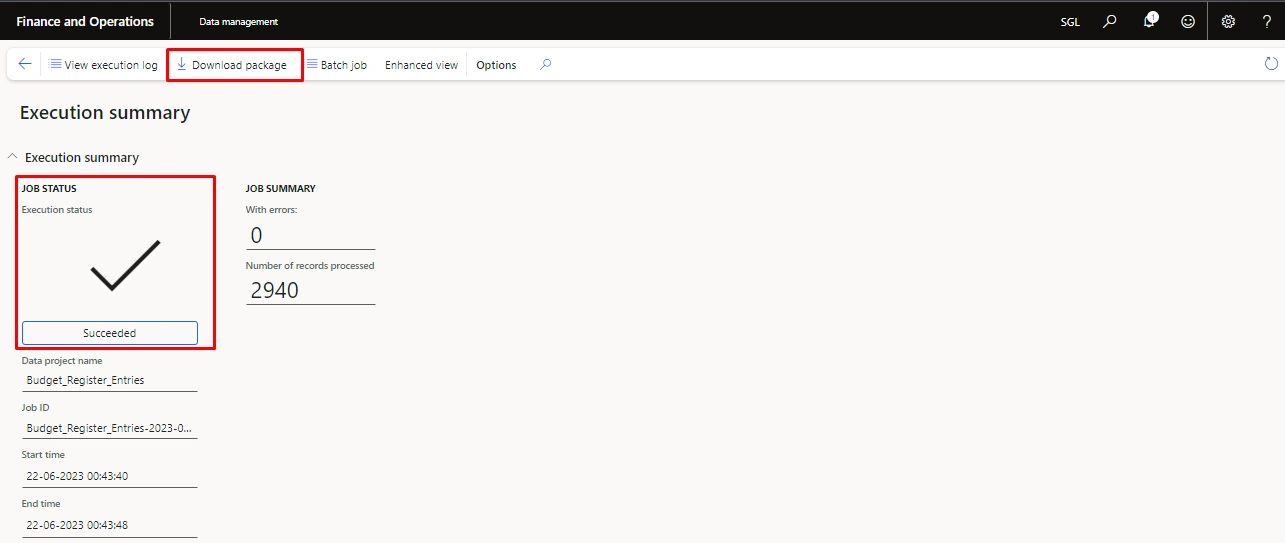Open the Batch job action

point(336,65)
